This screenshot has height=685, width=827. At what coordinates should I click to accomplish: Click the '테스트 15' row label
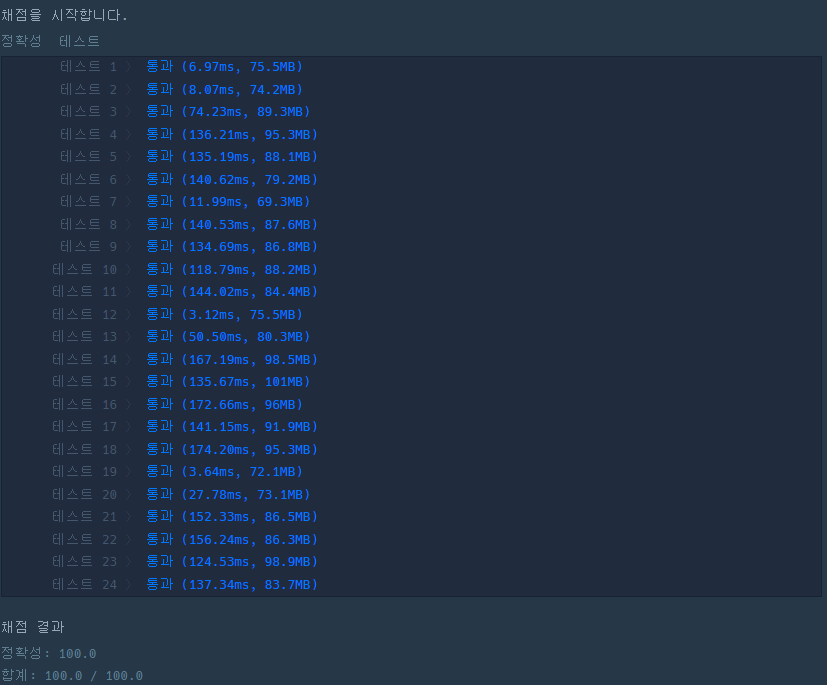[x=84, y=382]
